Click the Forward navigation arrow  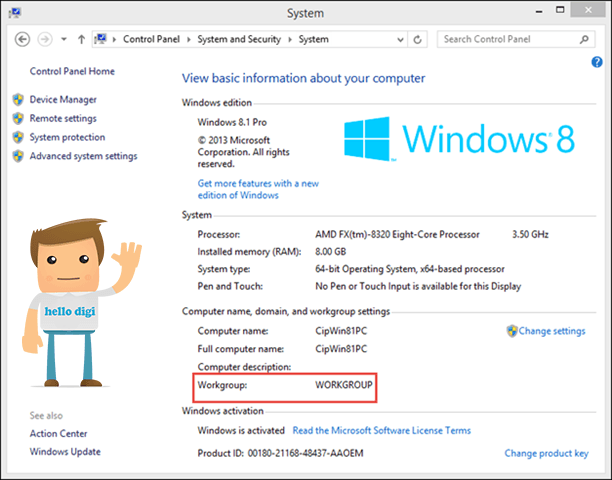[x=45, y=39]
